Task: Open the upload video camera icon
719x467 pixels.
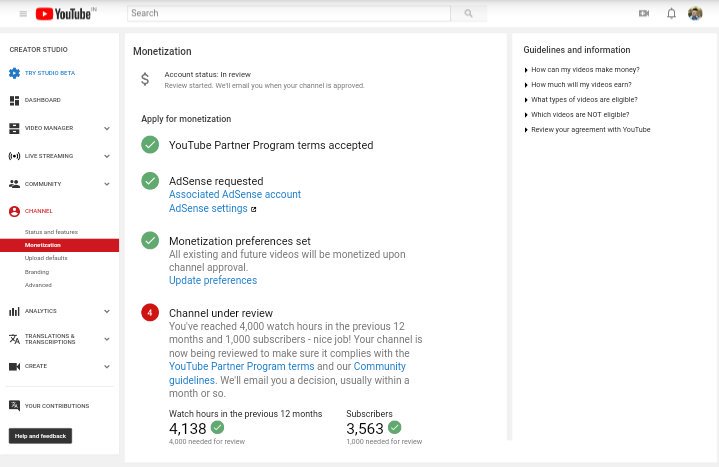Action: tap(644, 13)
